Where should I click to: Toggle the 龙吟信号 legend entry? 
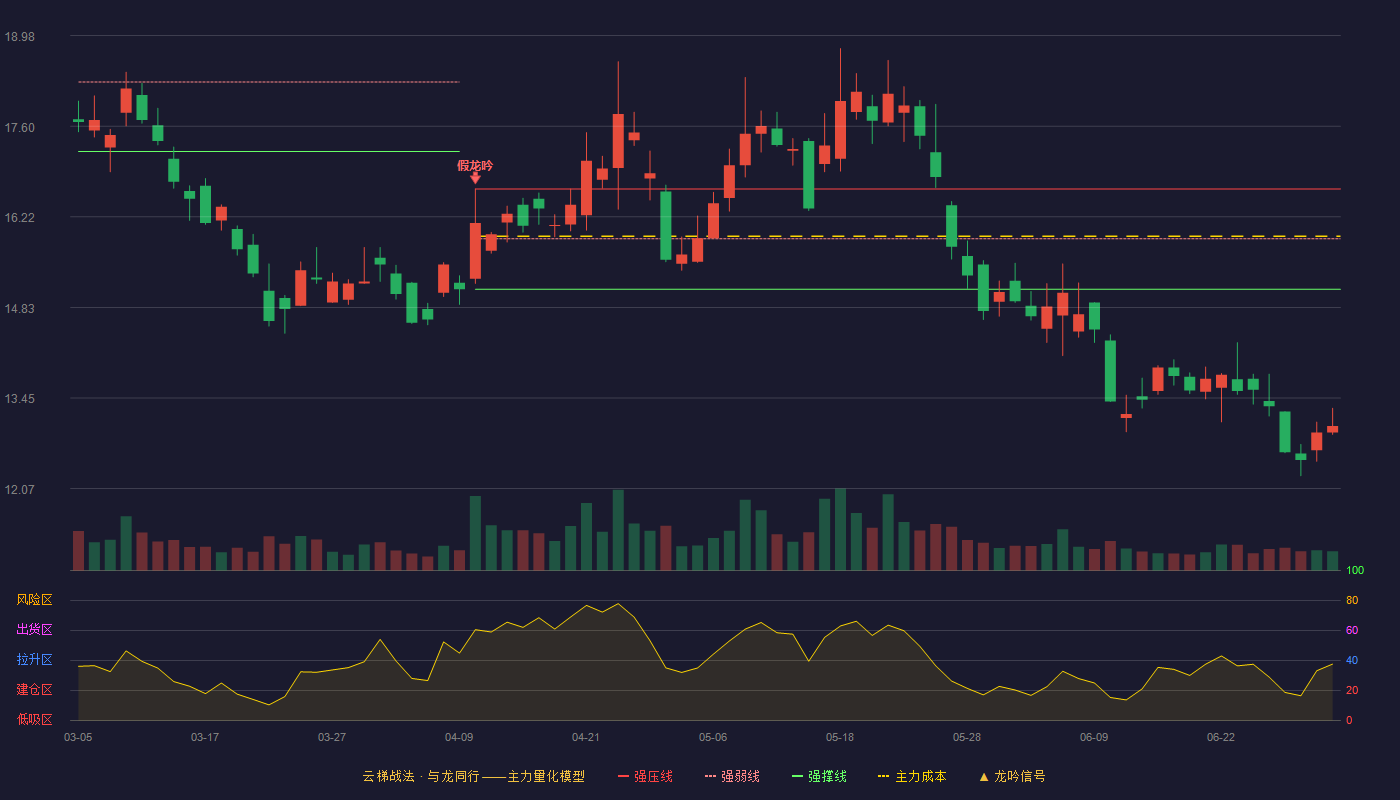pyautogui.click(x=1012, y=776)
